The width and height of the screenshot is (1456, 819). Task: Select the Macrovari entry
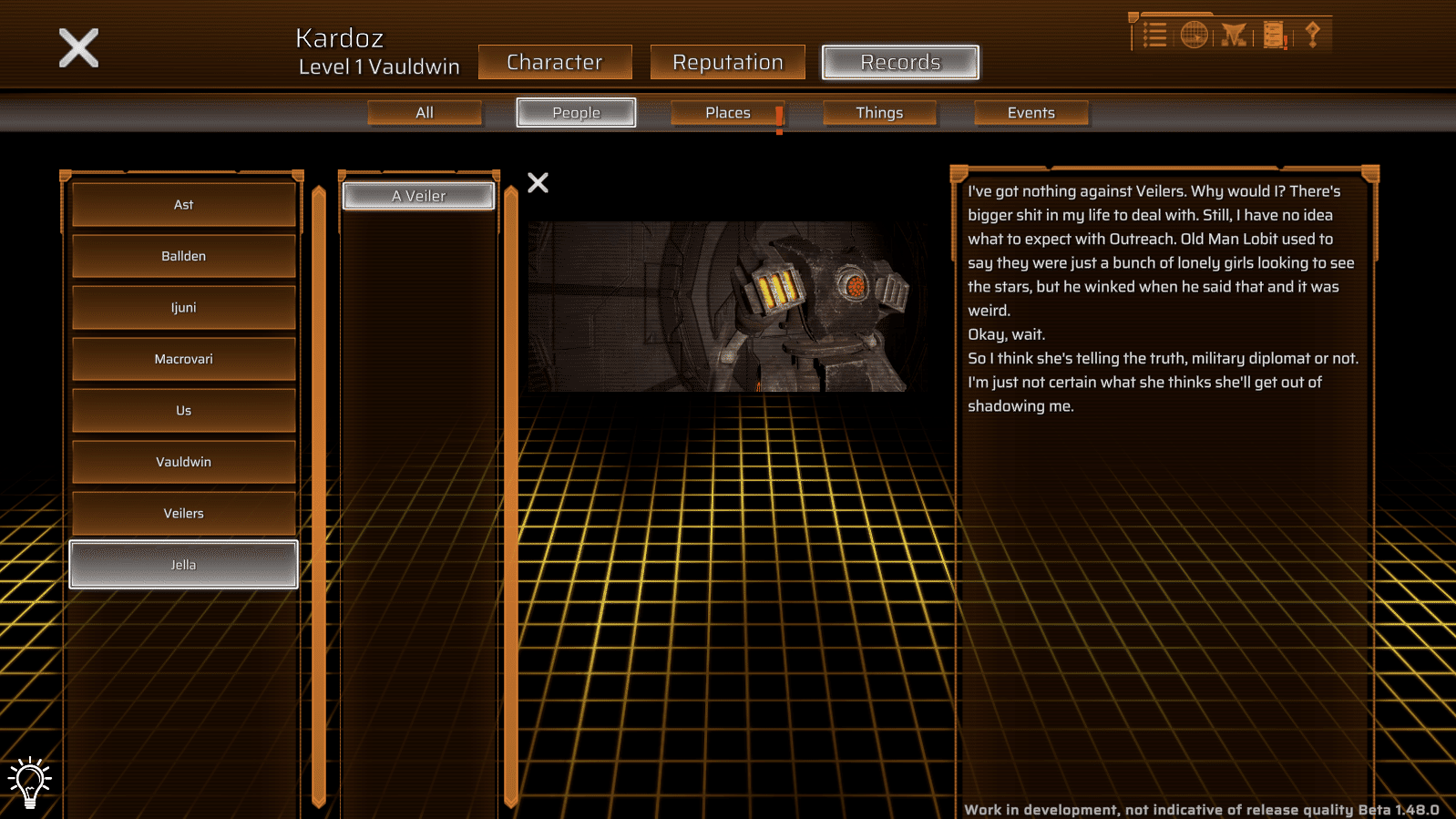coord(184,359)
